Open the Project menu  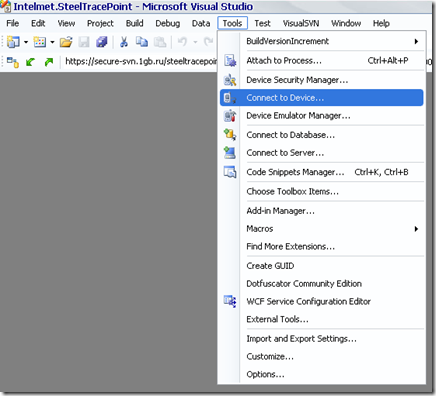(x=100, y=23)
